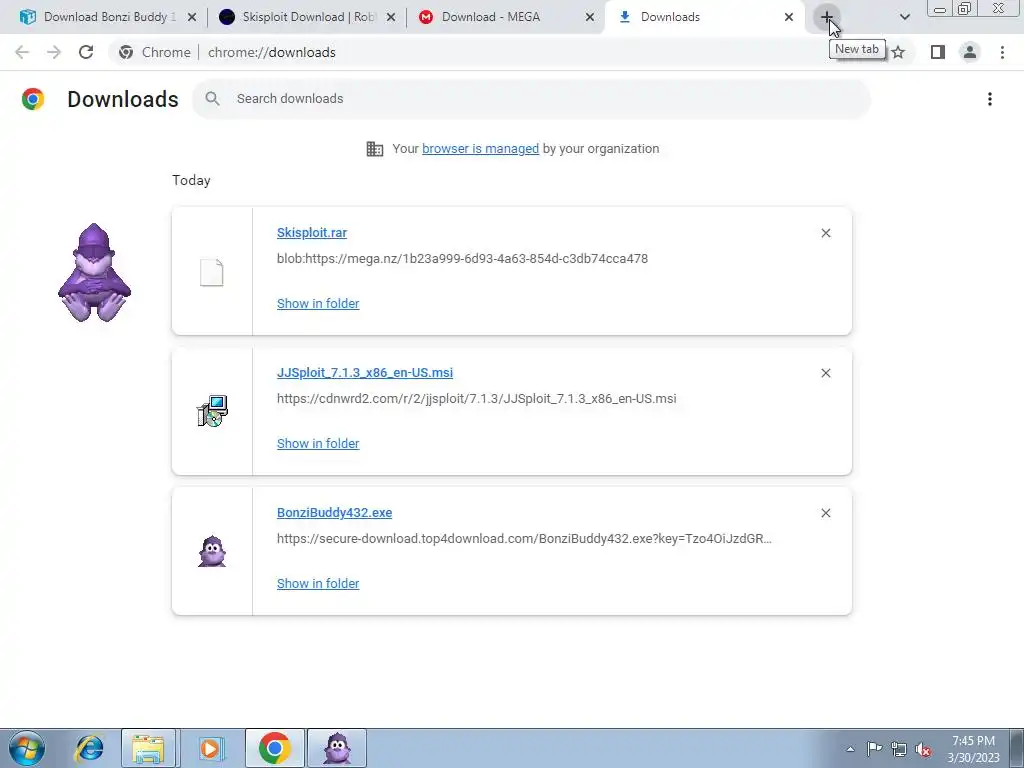This screenshot has width=1024, height=768.
Task: Click the purple Bonzi Buddy desktop character
Action: click(x=95, y=272)
